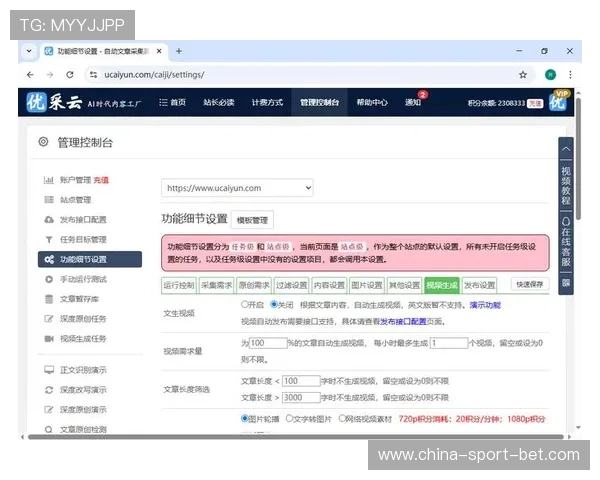Open 站点管理 in sidebar
Image resolution: width=600 pixels, height=480 pixels.
point(75,200)
